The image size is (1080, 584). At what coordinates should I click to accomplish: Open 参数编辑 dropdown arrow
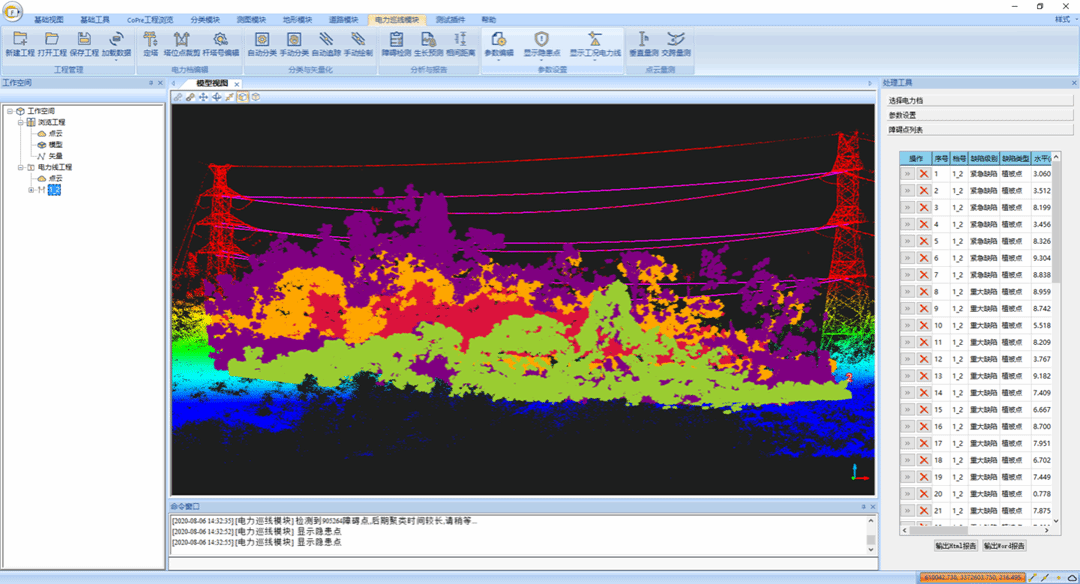click(499, 61)
